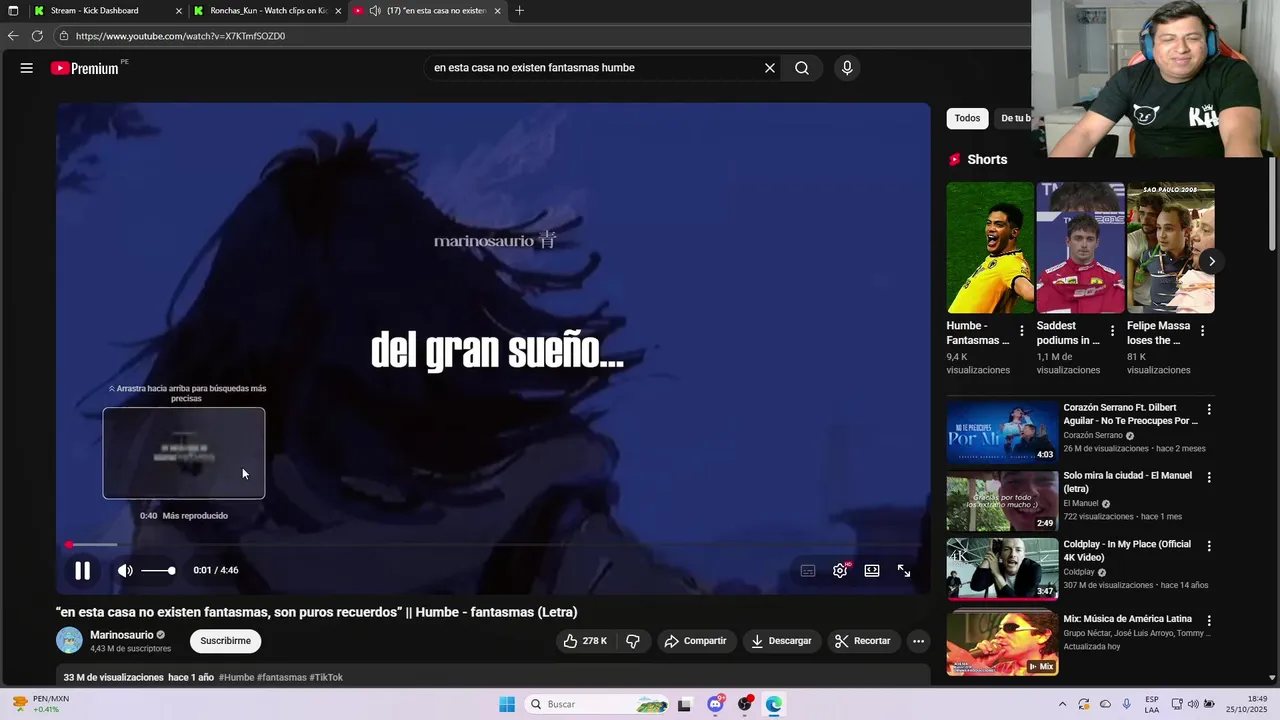Click the browser address bar URL
Screen dimensions: 1280x720
tap(180, 36)
